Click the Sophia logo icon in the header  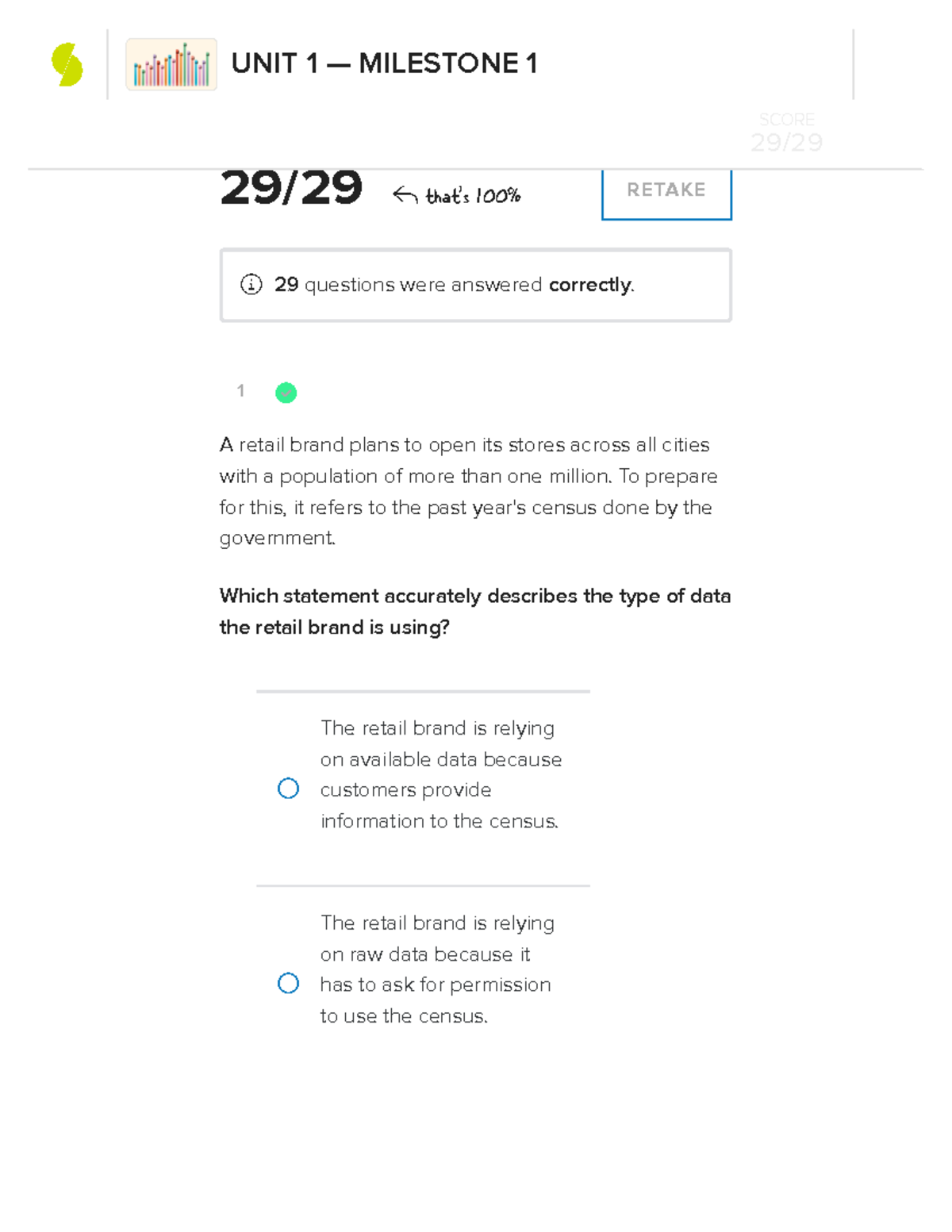coord(66,65)
